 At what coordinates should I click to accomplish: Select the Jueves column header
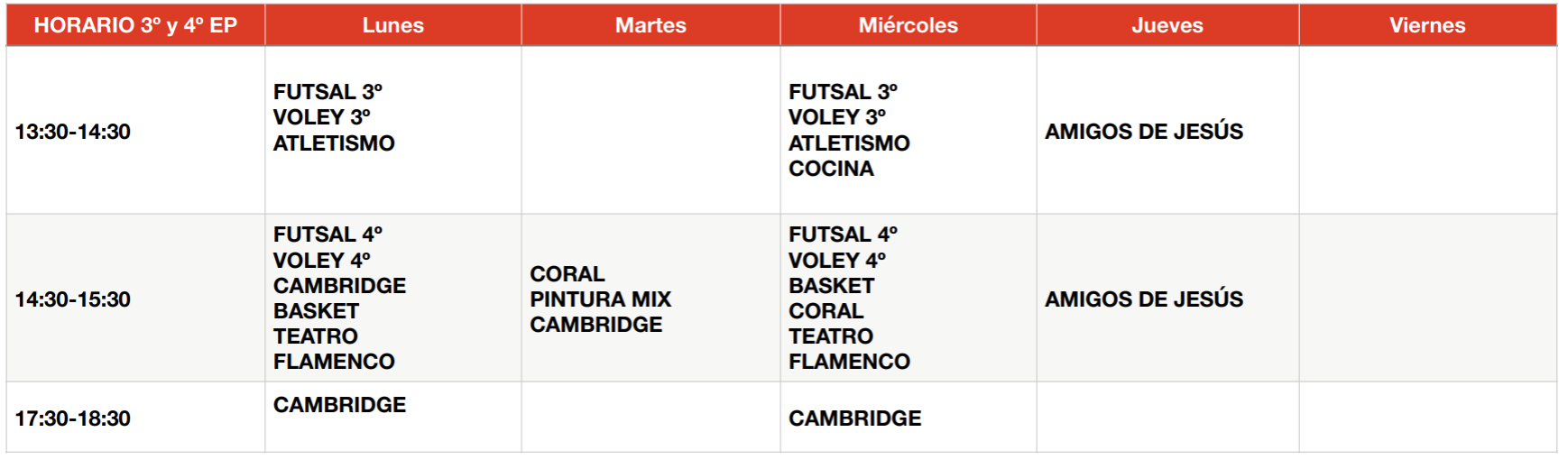(1167, 25)
